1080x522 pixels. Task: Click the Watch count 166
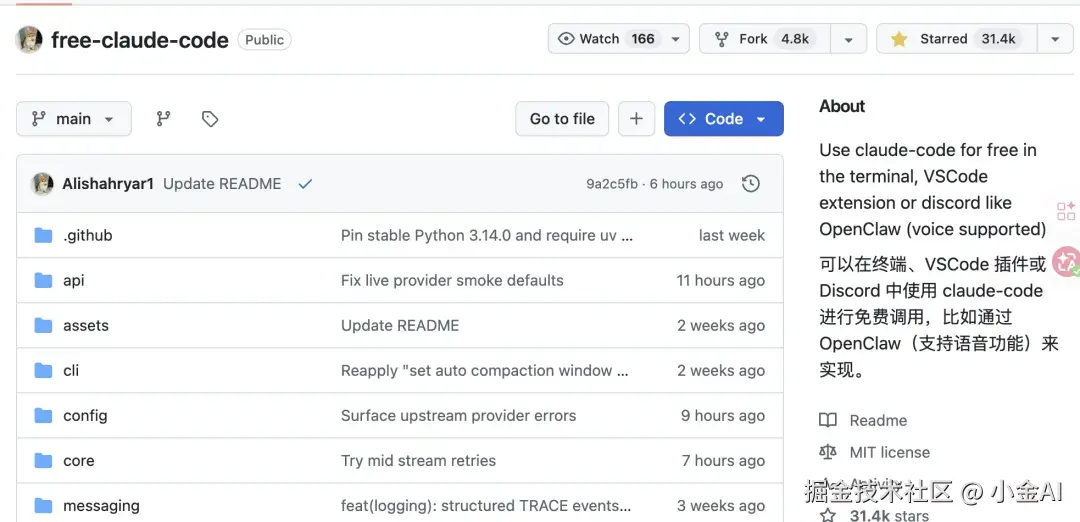coord(643,39)
